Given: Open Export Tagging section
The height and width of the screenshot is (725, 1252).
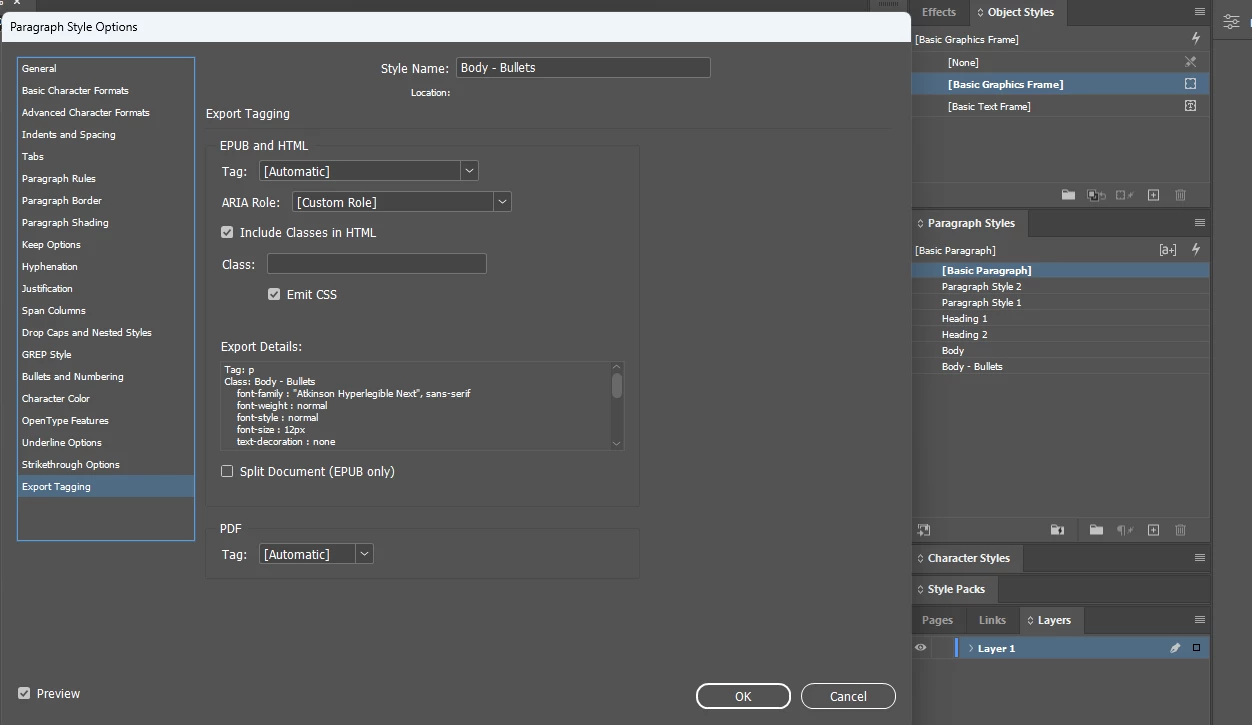Looking at the screenshot, I should tap(106, 486).
